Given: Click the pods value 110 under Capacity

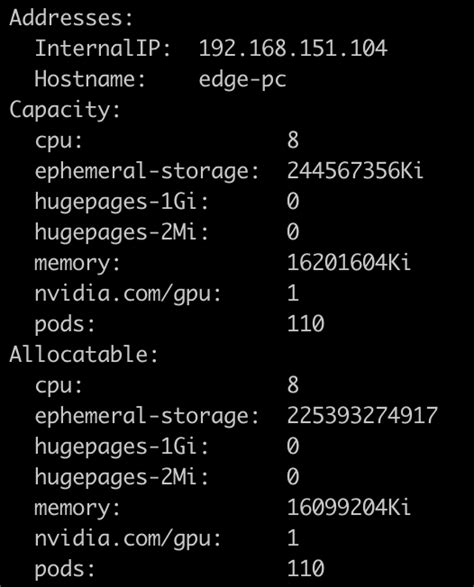Looking at the screenshot, I should tap(306, 323).
